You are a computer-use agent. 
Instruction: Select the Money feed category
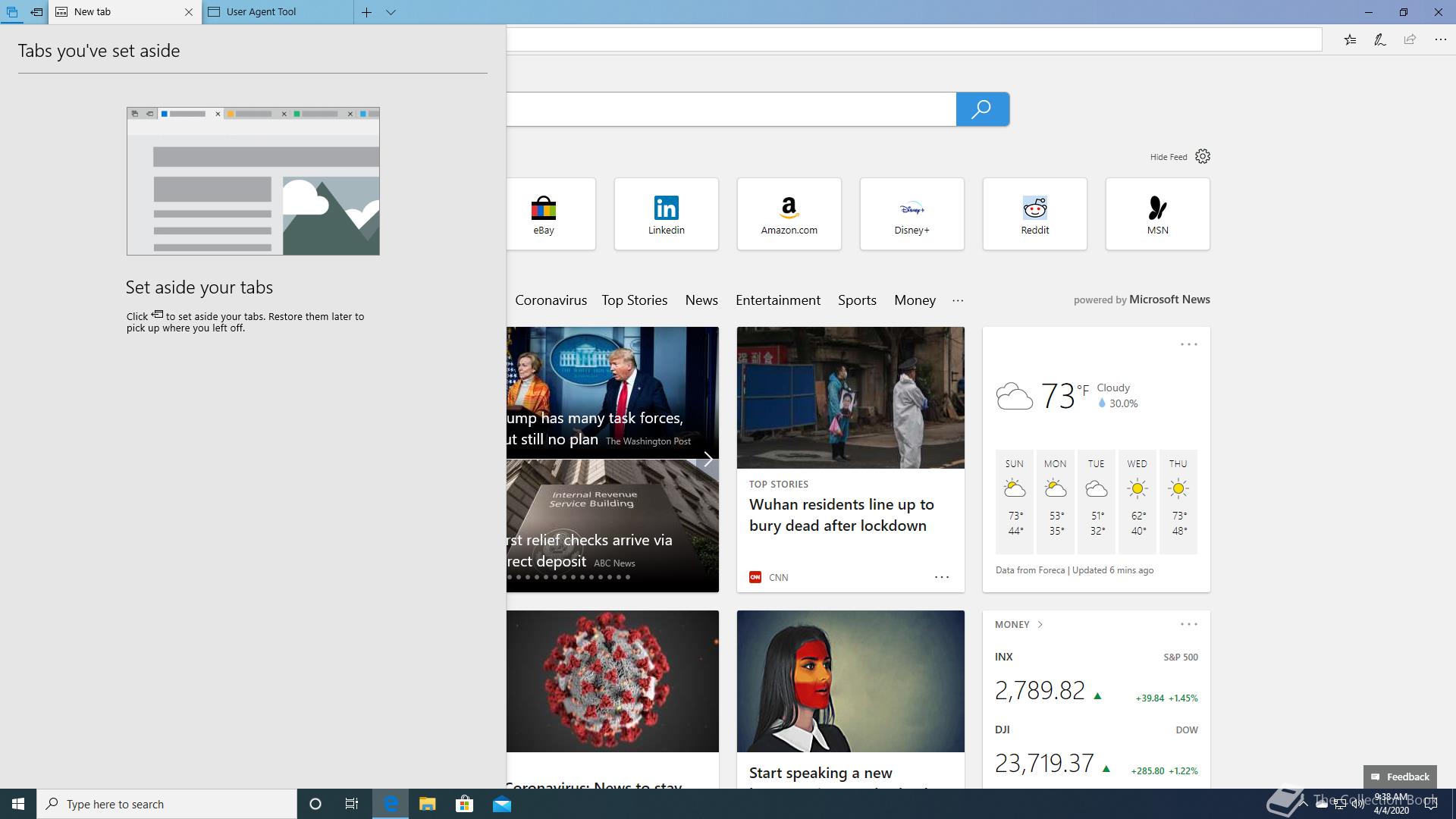(915, 300)
